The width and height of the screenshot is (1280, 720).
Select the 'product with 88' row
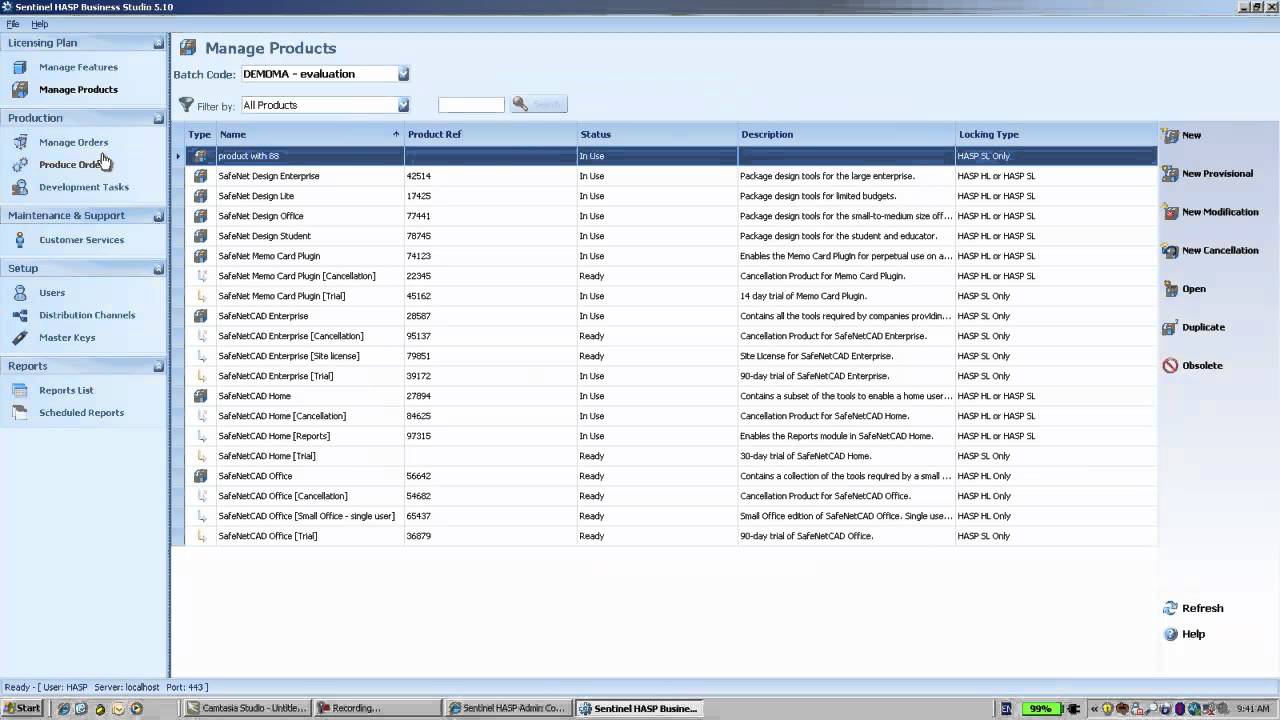tap(672, 156)
